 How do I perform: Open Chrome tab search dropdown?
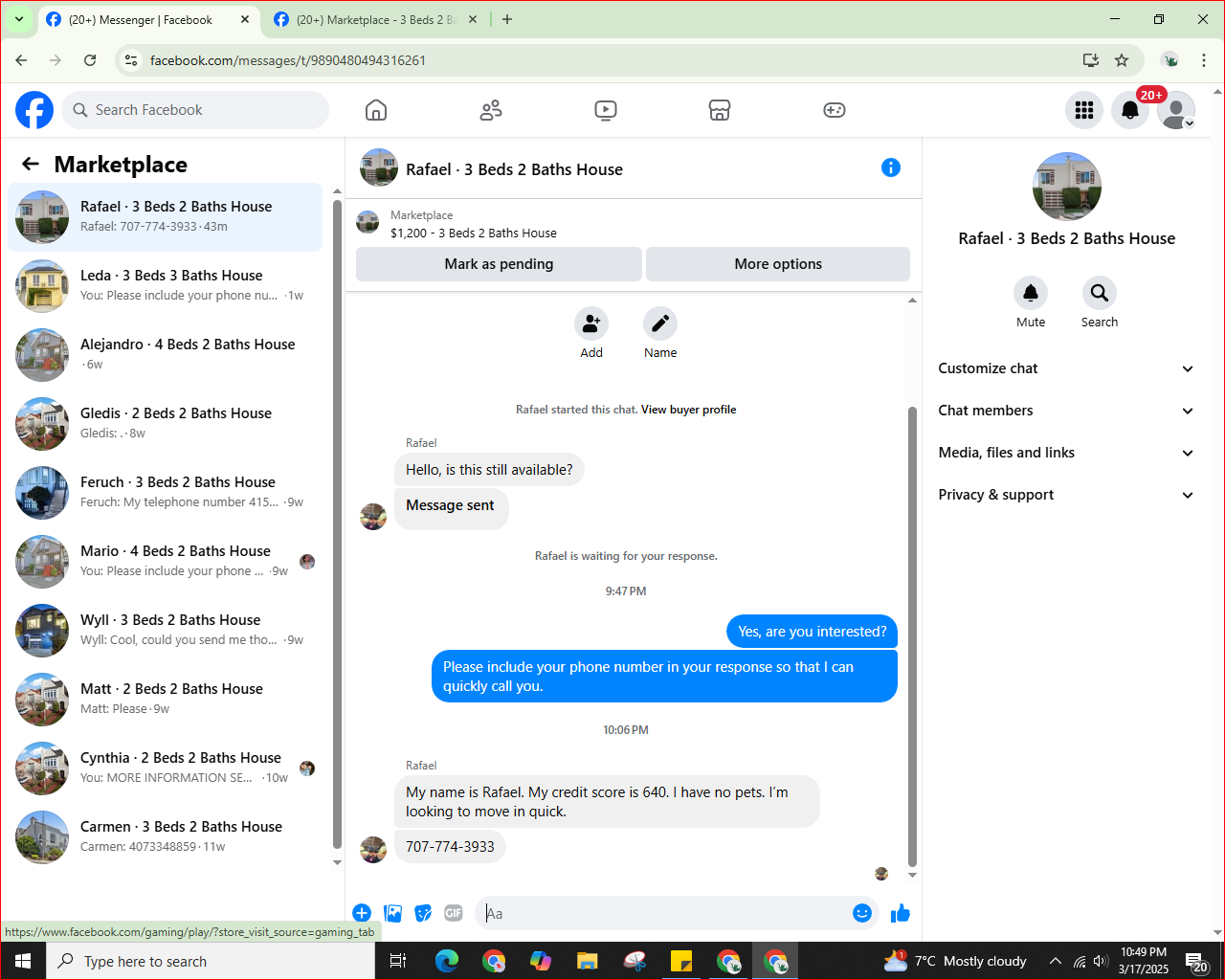pos(19,19)
